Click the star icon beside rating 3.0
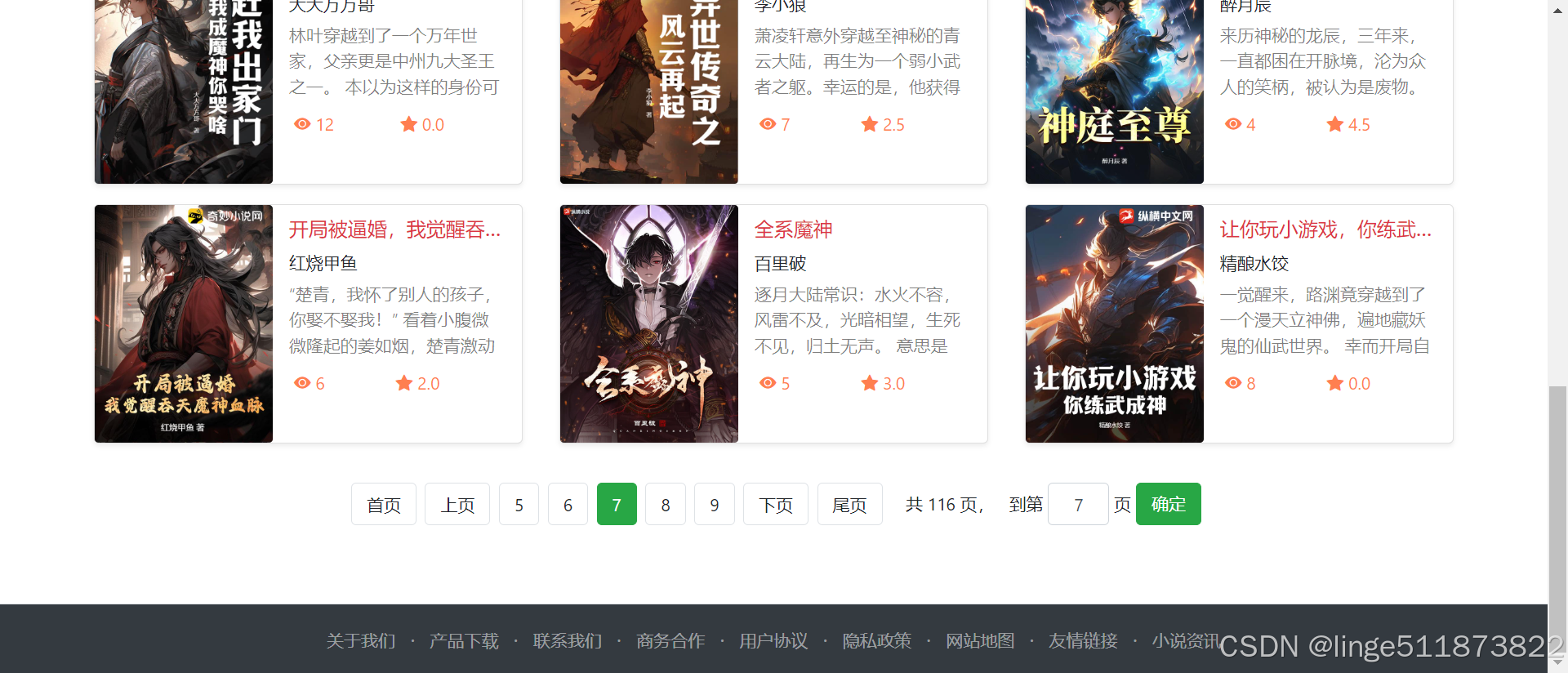This screenshot has height=673, width=1568. [x=870, y=383]
